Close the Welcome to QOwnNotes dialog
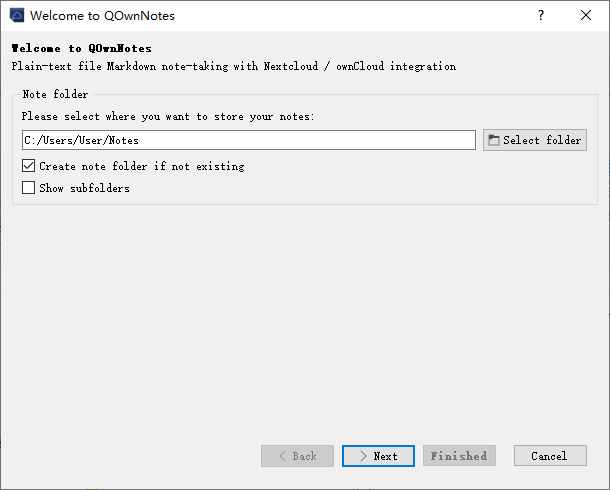610x490 pixels. (586, 16)
